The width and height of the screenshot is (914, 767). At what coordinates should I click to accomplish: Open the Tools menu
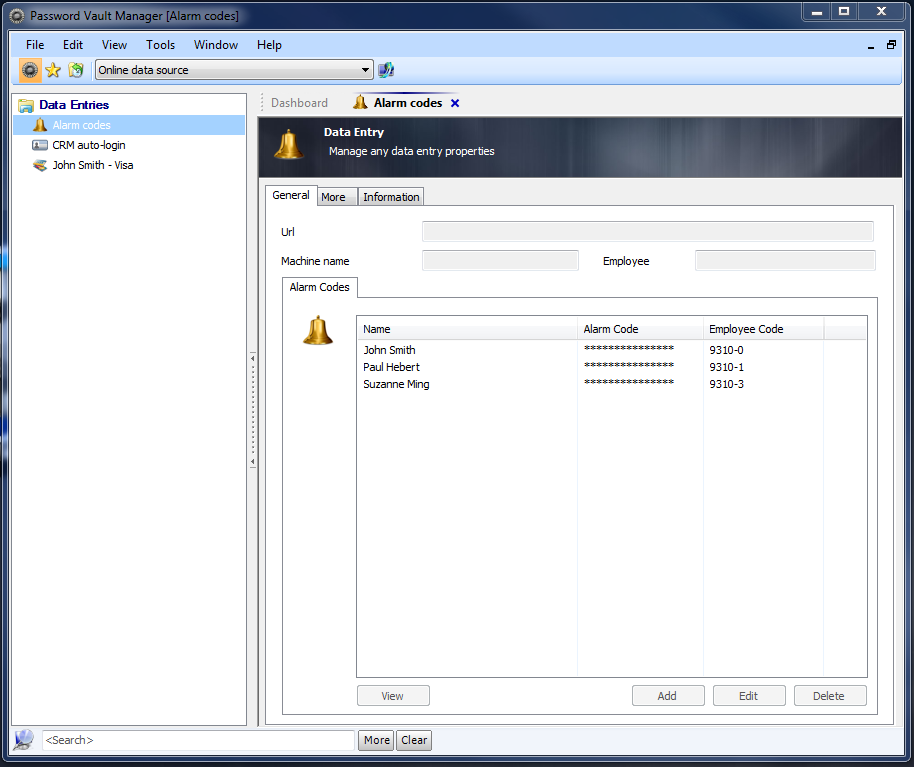(160, 45)
